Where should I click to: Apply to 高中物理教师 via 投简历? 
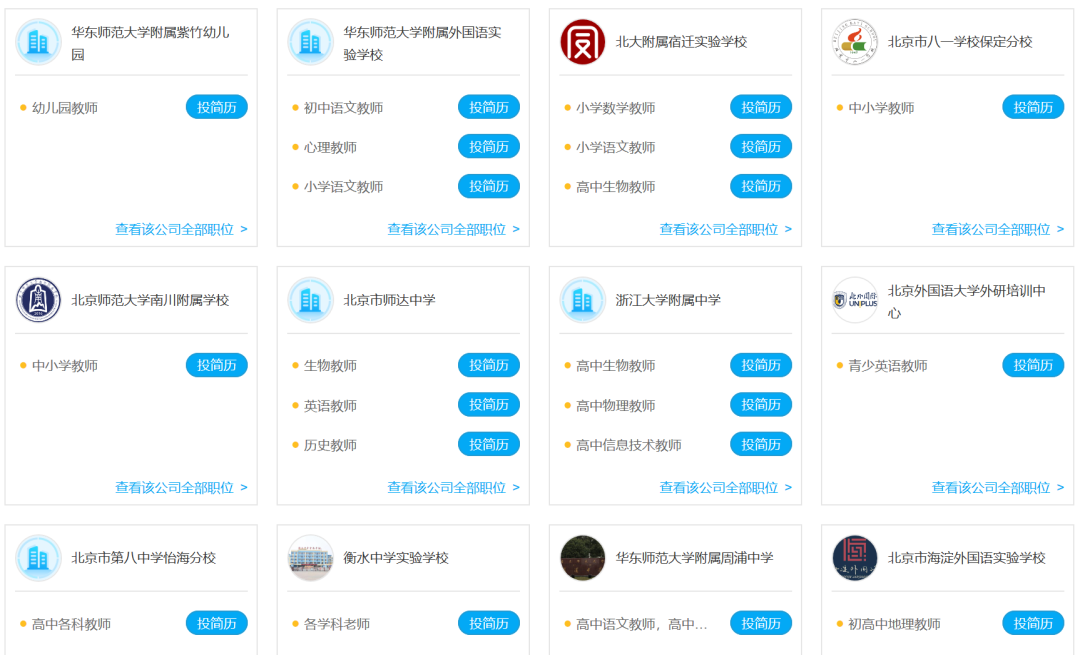point(761,405)
